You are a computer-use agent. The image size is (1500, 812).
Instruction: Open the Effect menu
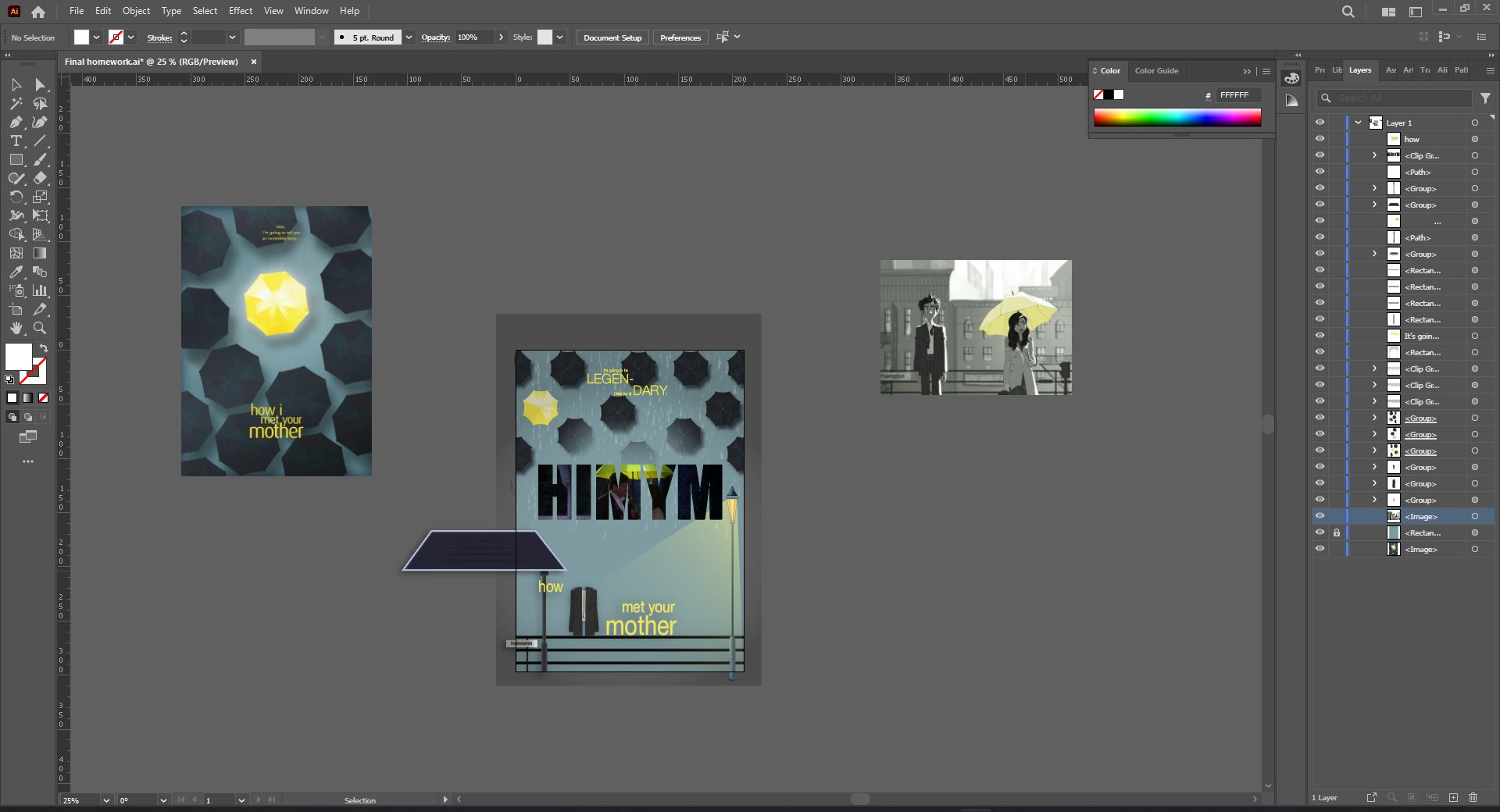point(241,11)
